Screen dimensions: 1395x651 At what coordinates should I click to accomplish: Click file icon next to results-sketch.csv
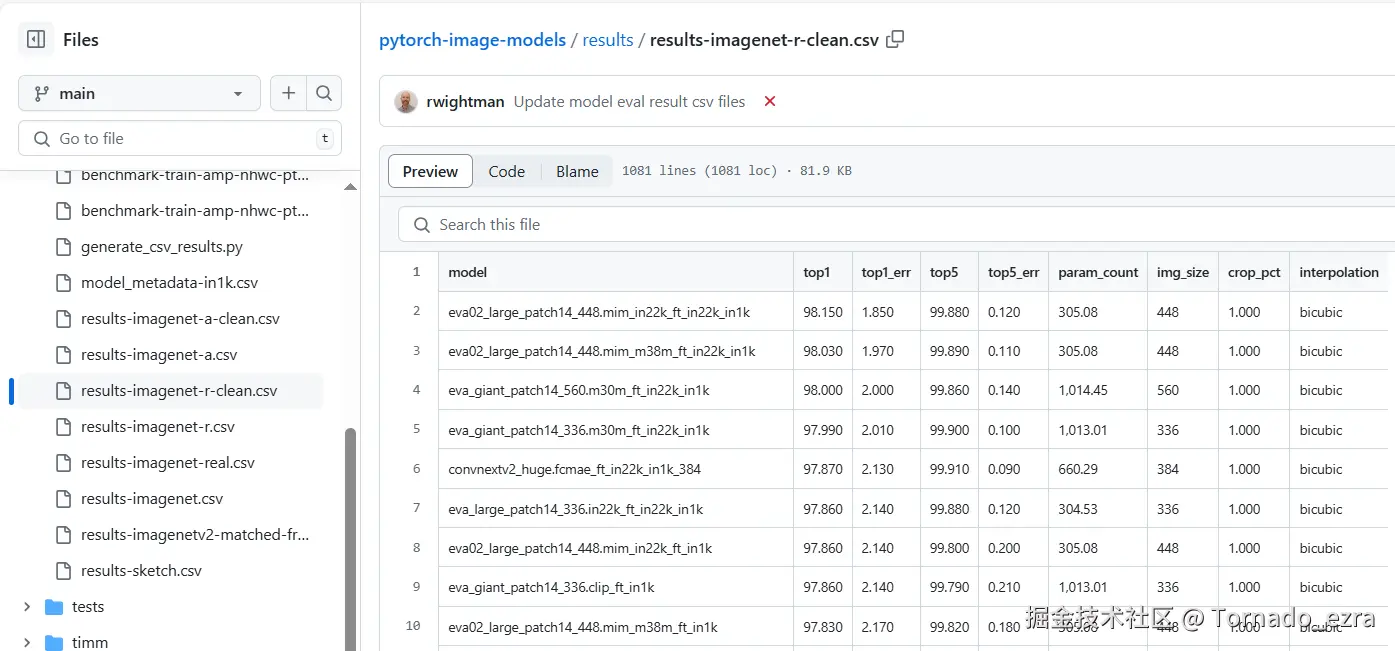coord(63,571)
